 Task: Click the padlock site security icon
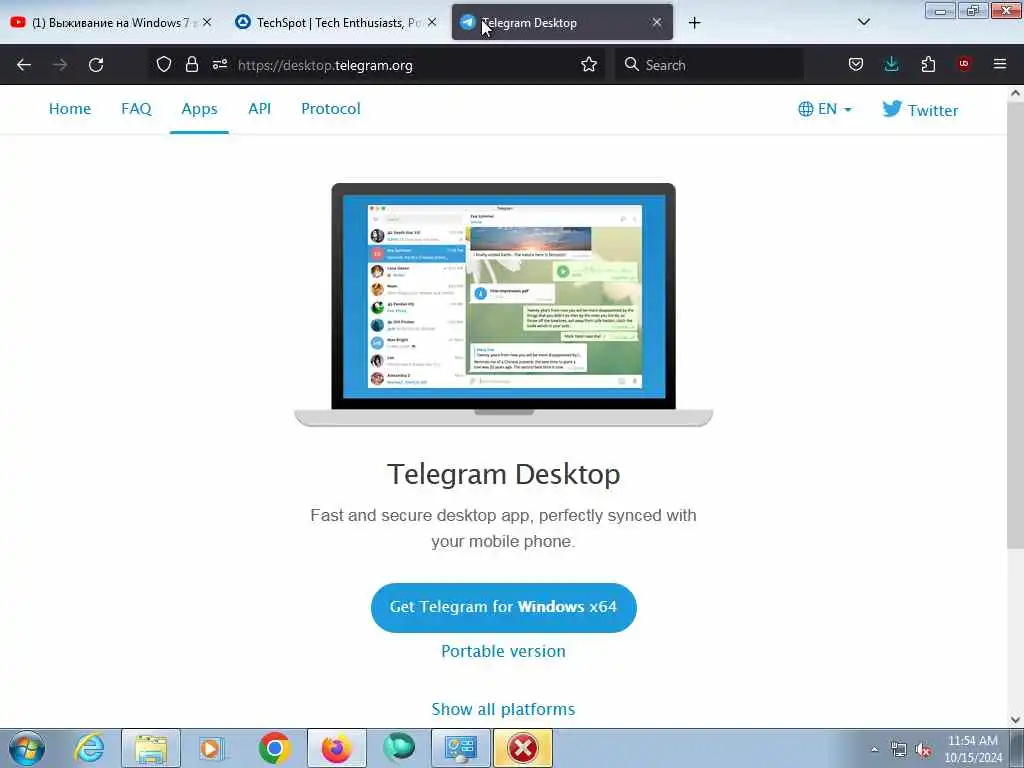tap(191, 64)
